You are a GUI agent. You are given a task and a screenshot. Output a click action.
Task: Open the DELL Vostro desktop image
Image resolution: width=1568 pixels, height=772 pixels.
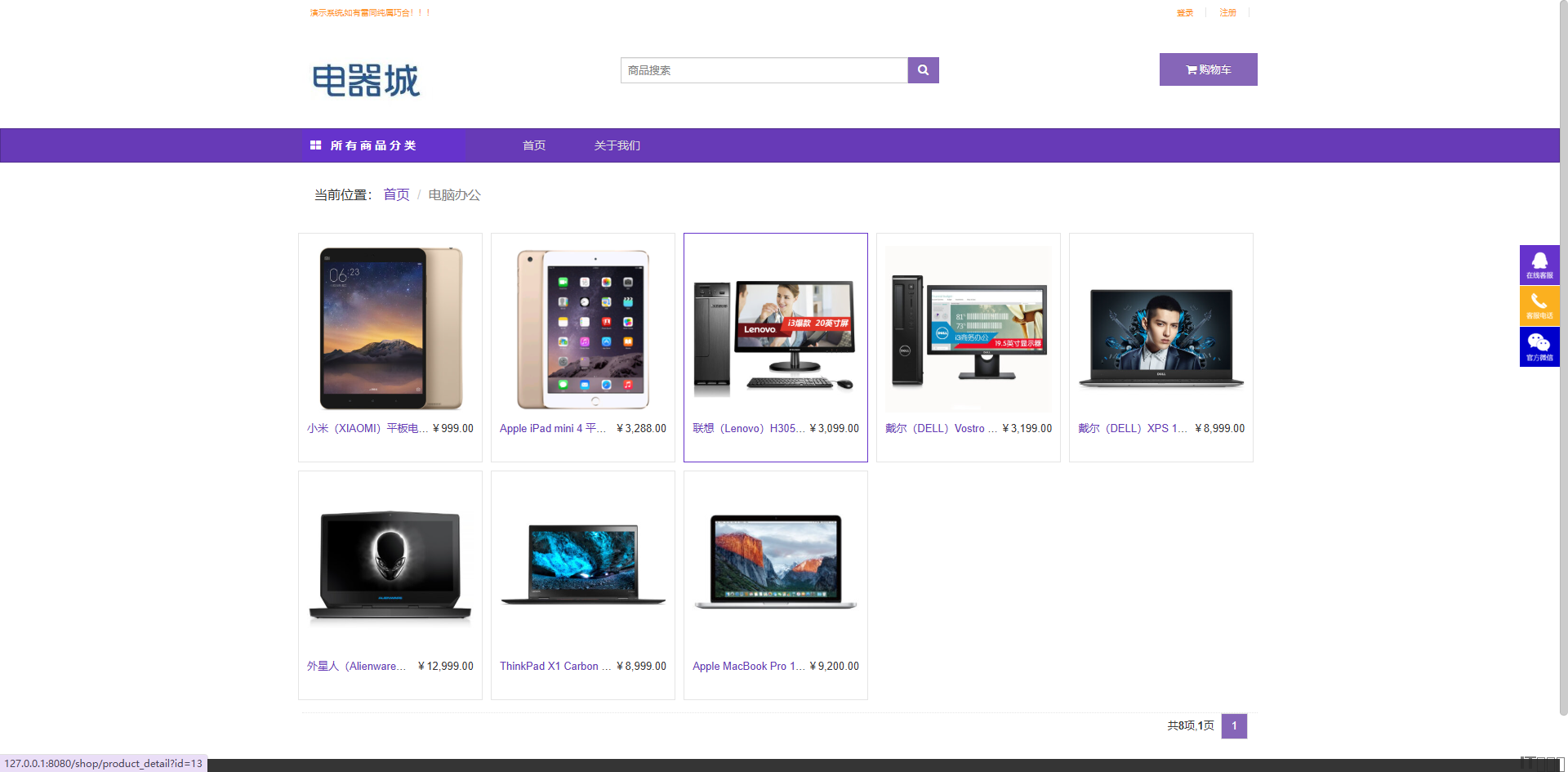tap(969, 328)
